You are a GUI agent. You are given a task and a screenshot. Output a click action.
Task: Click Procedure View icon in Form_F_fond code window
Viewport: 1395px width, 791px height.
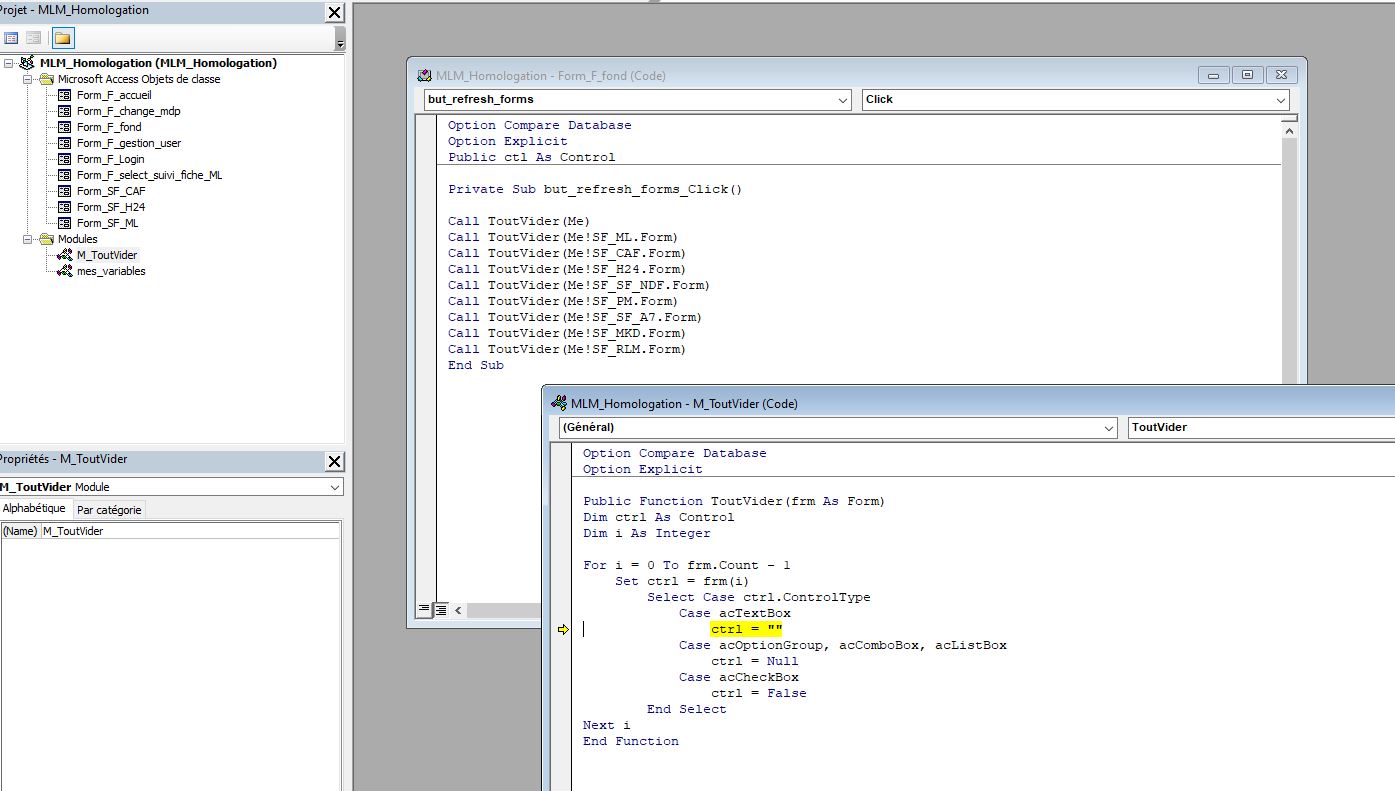(x=424, y=609)
